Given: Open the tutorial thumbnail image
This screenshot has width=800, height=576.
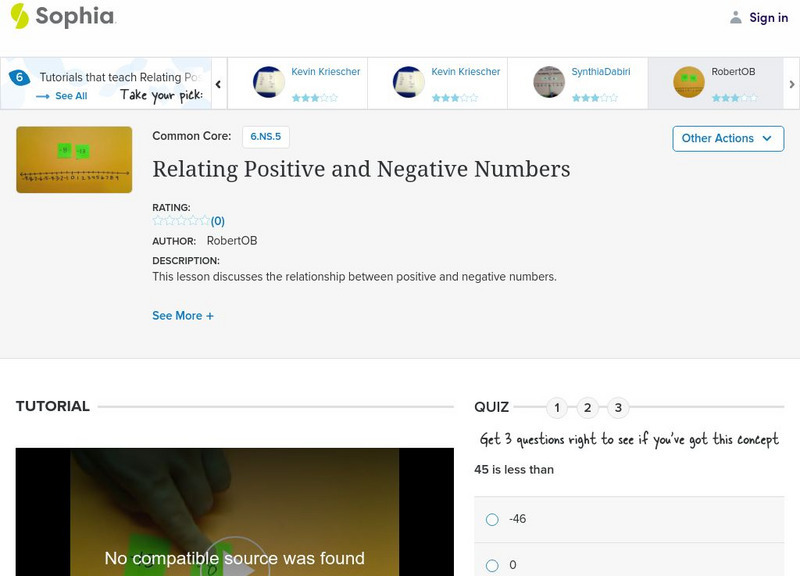Looking at the screenshot, I should 72,158.
